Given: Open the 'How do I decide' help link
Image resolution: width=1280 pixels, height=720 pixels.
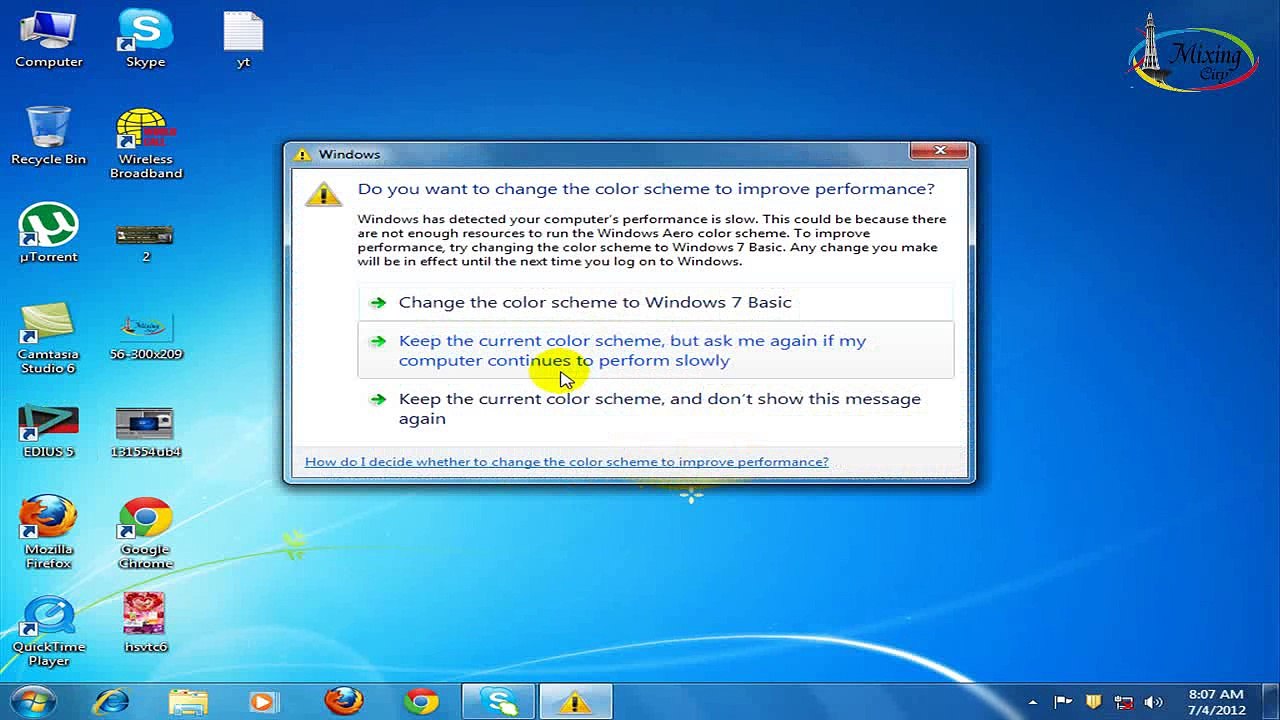Looking at the screenshot, I should (x=566, y=462).
